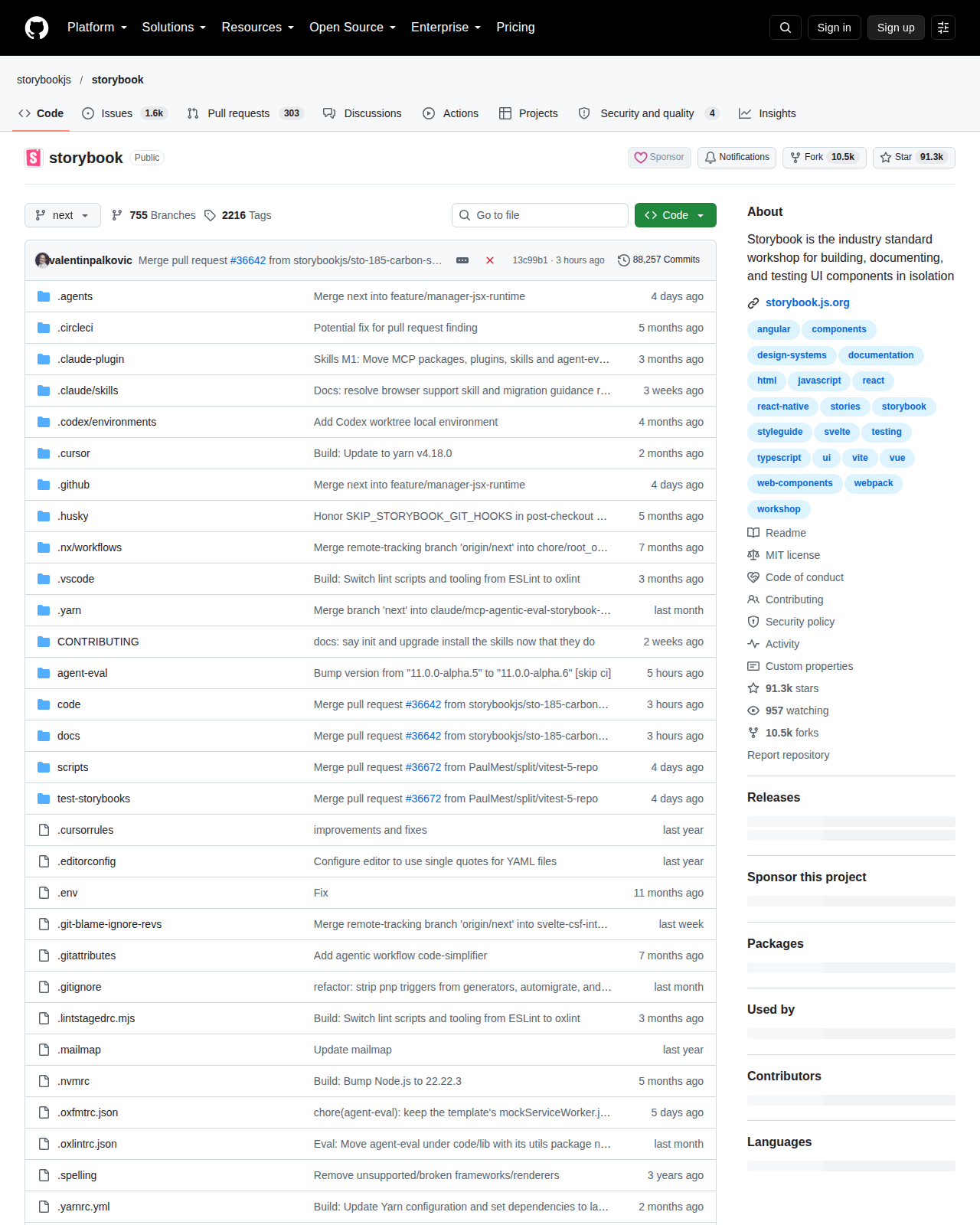The width and height of the screenshot is (980, 1225).
Task: Click Sign in button
Action: click(835, 28)
